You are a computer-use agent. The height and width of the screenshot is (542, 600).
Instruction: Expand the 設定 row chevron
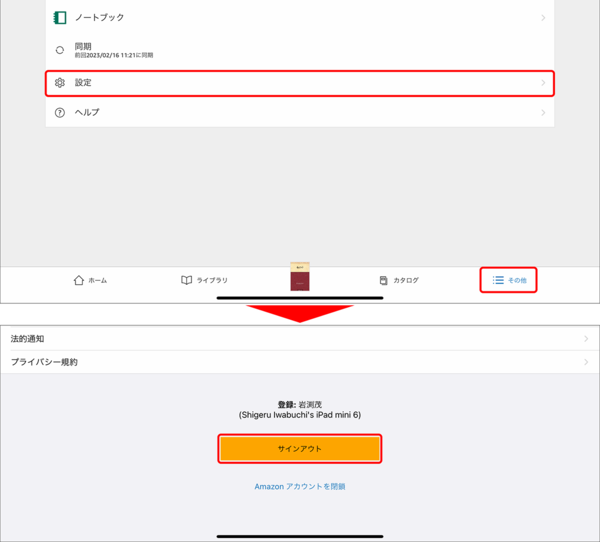pos(543,83)
